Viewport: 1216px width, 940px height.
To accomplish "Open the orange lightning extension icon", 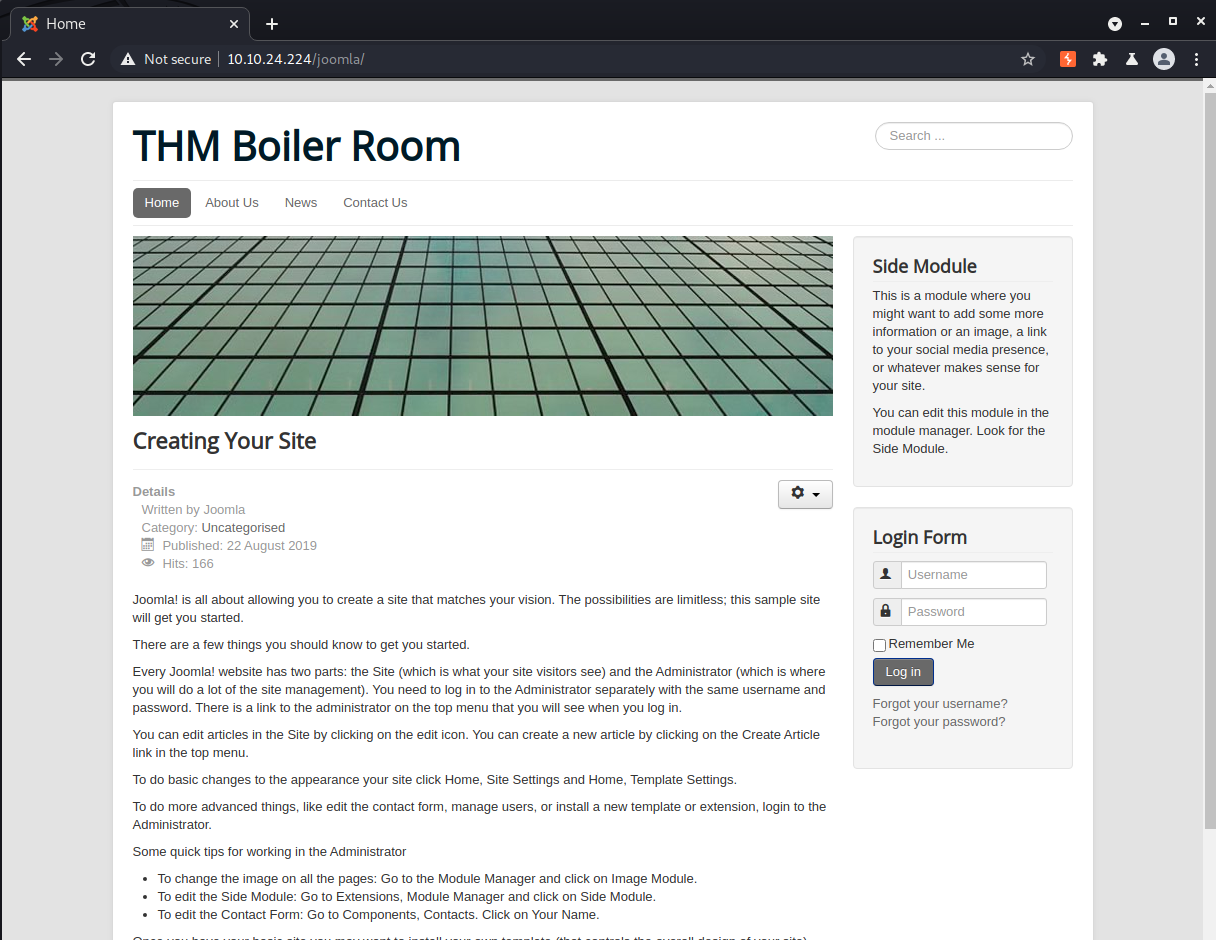I will tap(1068, 59).
